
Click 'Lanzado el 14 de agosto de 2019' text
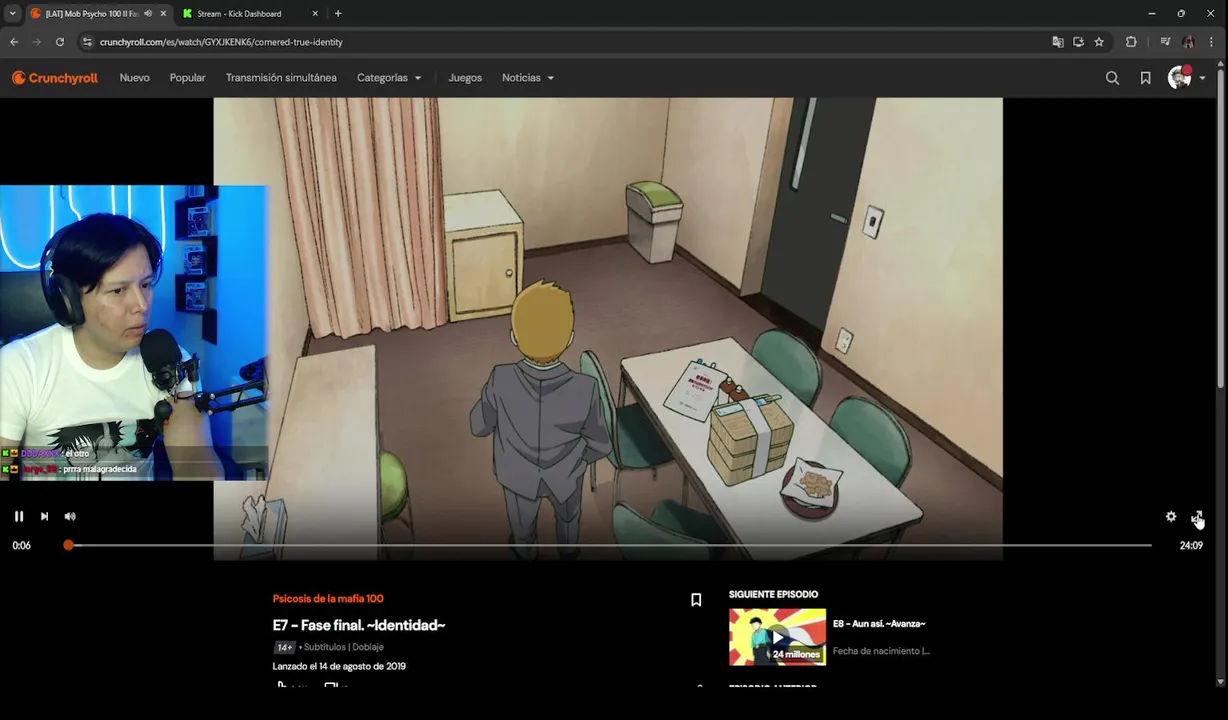pos(339,666)
